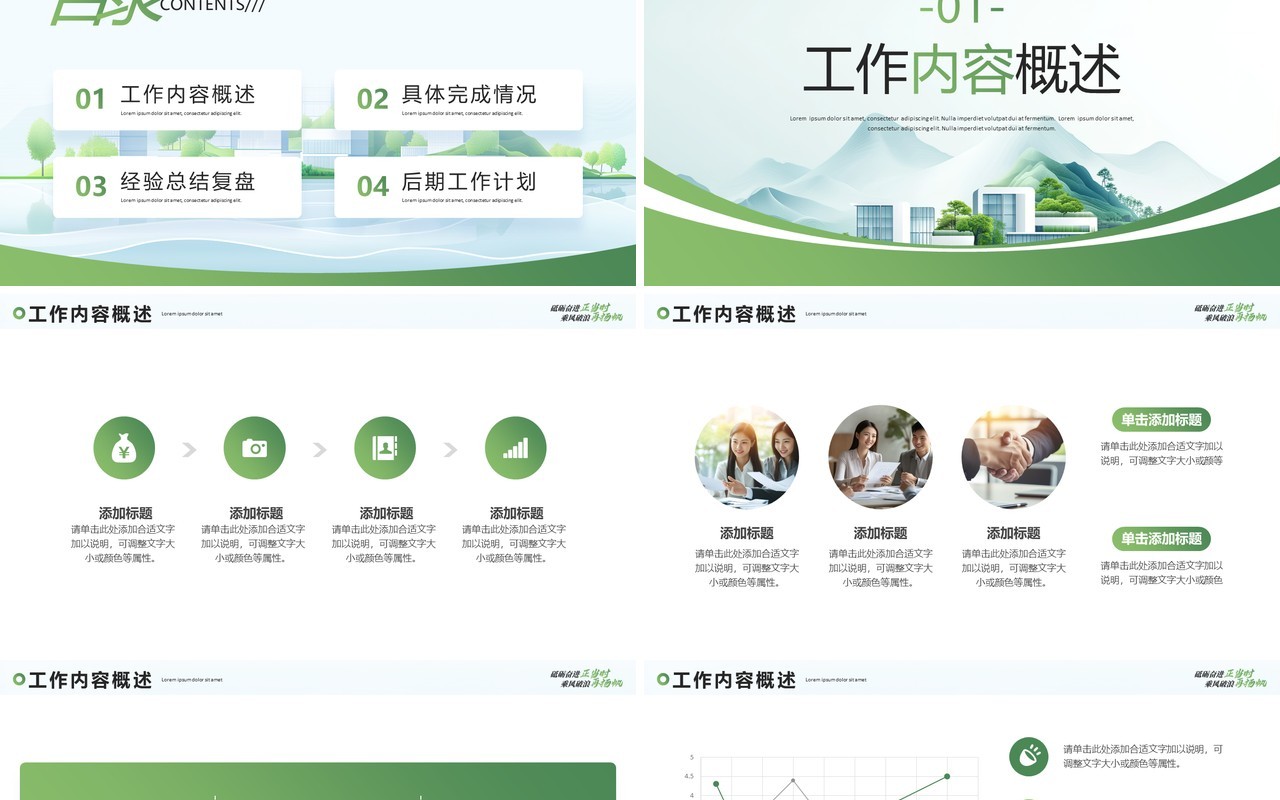Click 添加标题 under the bar chart icon
Image resolution: width=1280 pixels, height=800 pixels.
pyautogui.click(x=516, y=513)
